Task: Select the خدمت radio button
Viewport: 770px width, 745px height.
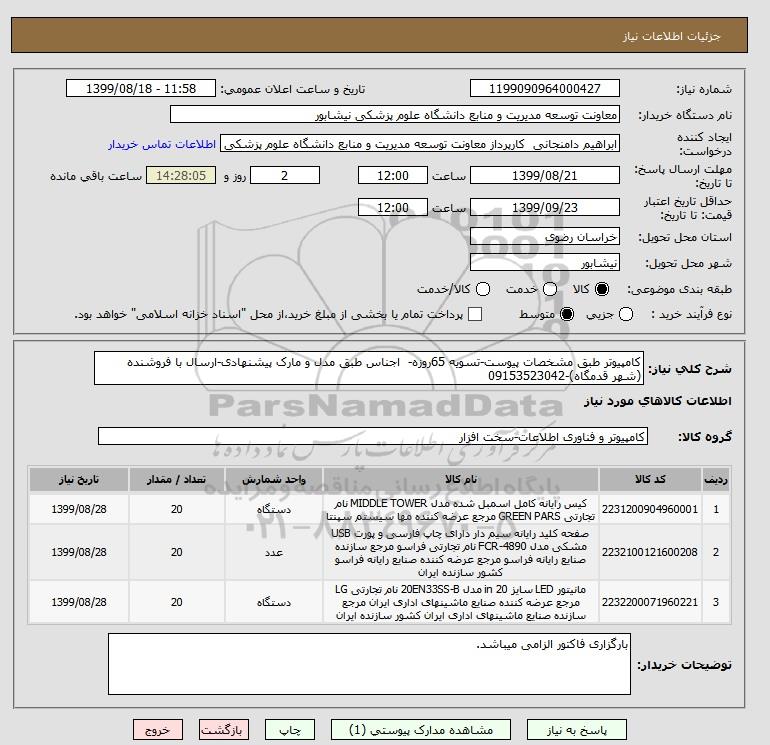Action: click(550, 289)
